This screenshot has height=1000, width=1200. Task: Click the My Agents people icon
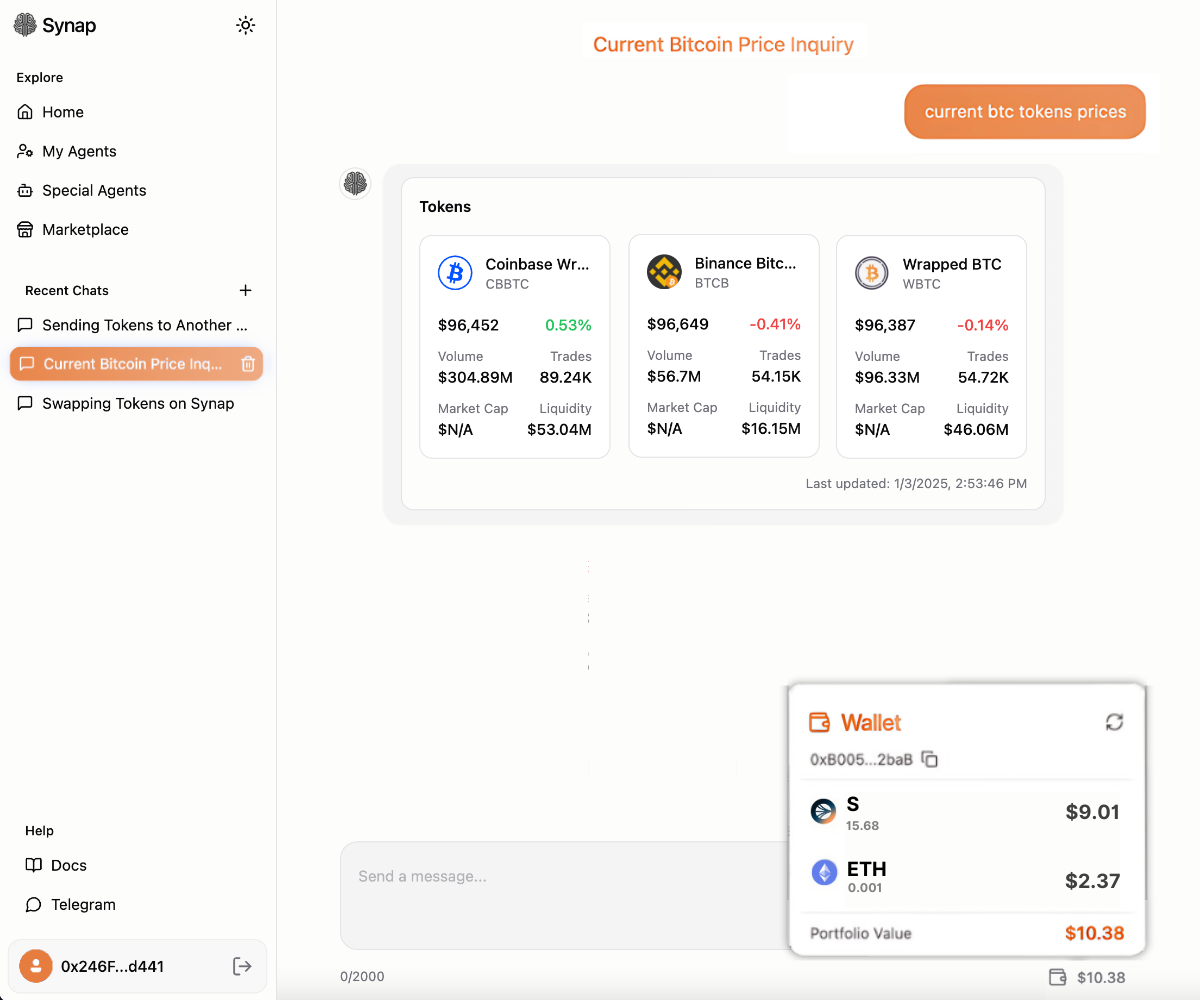[25, 151]
